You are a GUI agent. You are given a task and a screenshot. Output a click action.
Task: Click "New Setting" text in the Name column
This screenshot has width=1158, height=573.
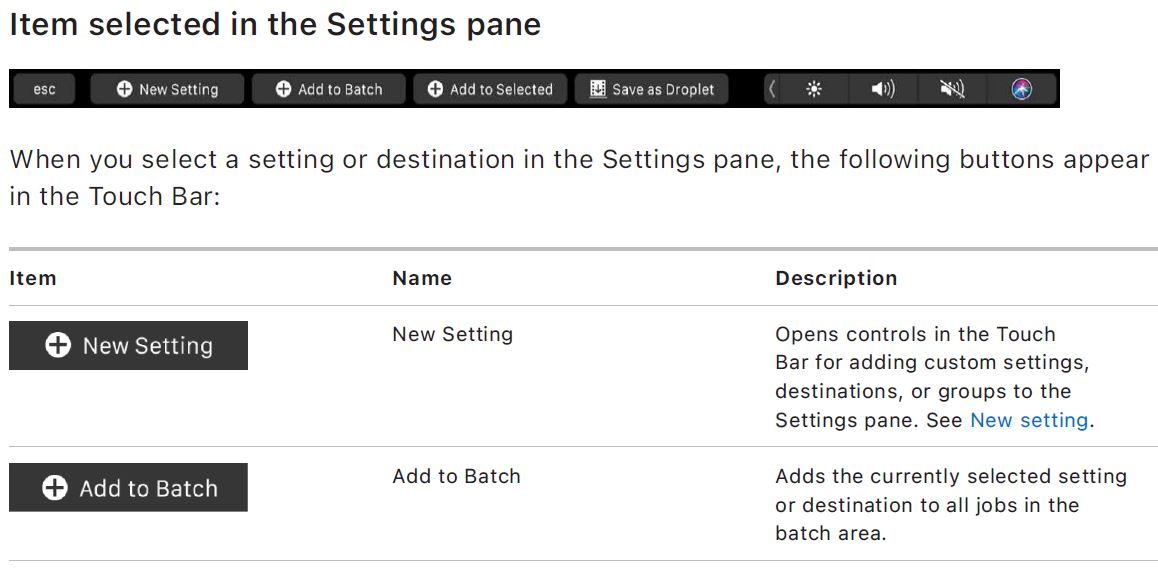point(452,334)
